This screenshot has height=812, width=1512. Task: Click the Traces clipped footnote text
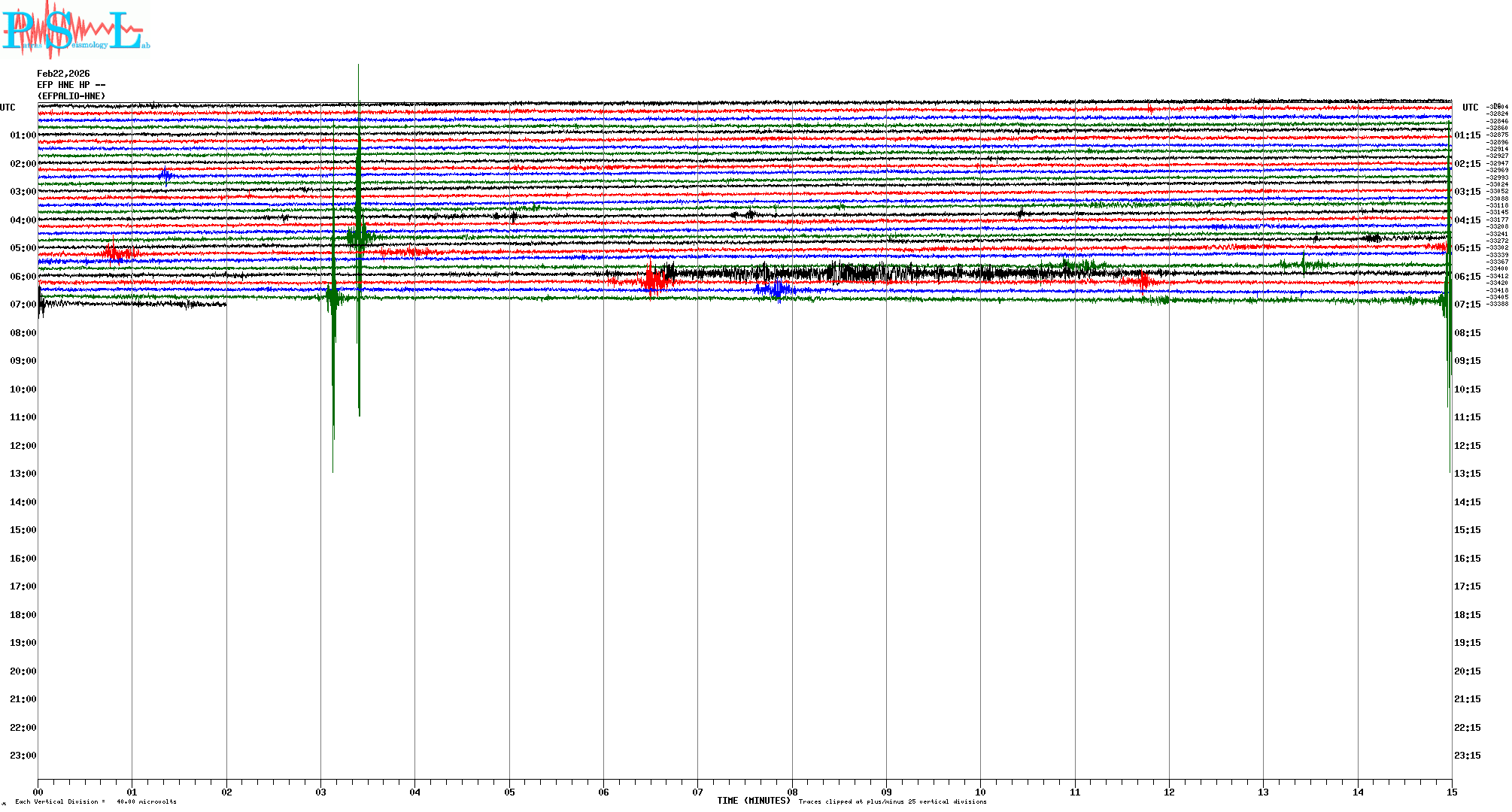point(892,801)
